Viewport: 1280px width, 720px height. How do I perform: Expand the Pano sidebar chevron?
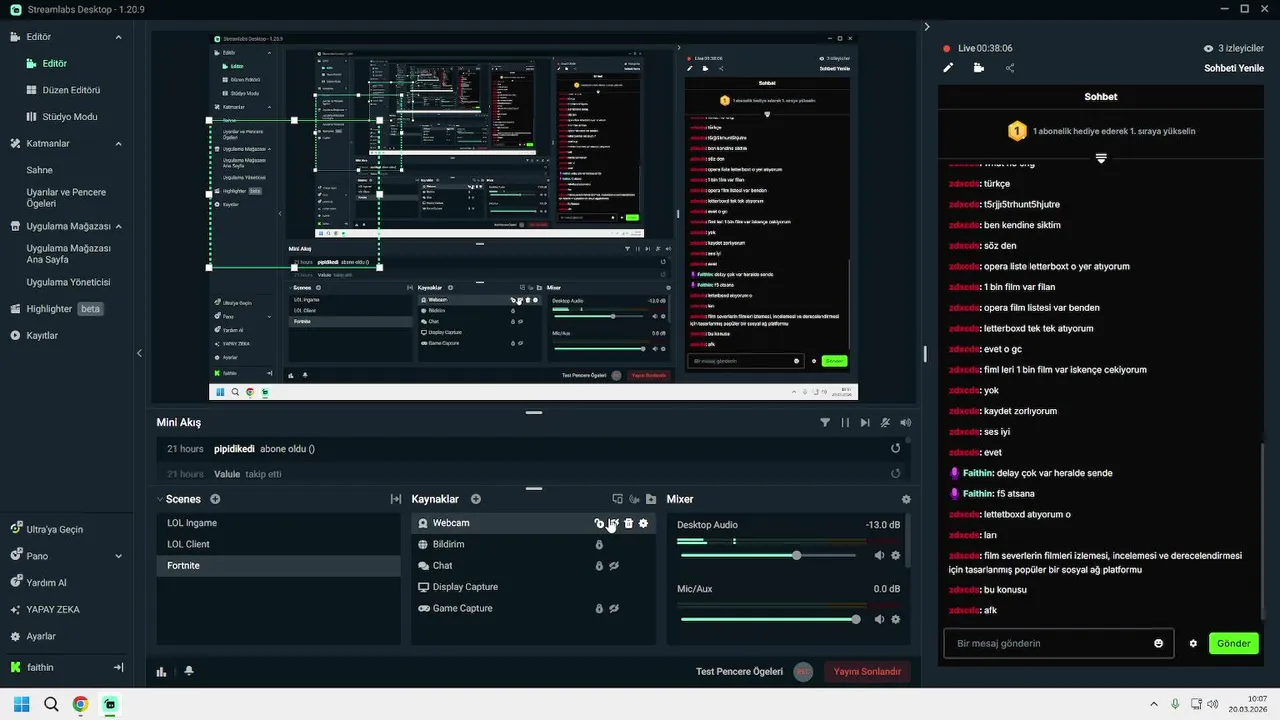click(118, 556)
